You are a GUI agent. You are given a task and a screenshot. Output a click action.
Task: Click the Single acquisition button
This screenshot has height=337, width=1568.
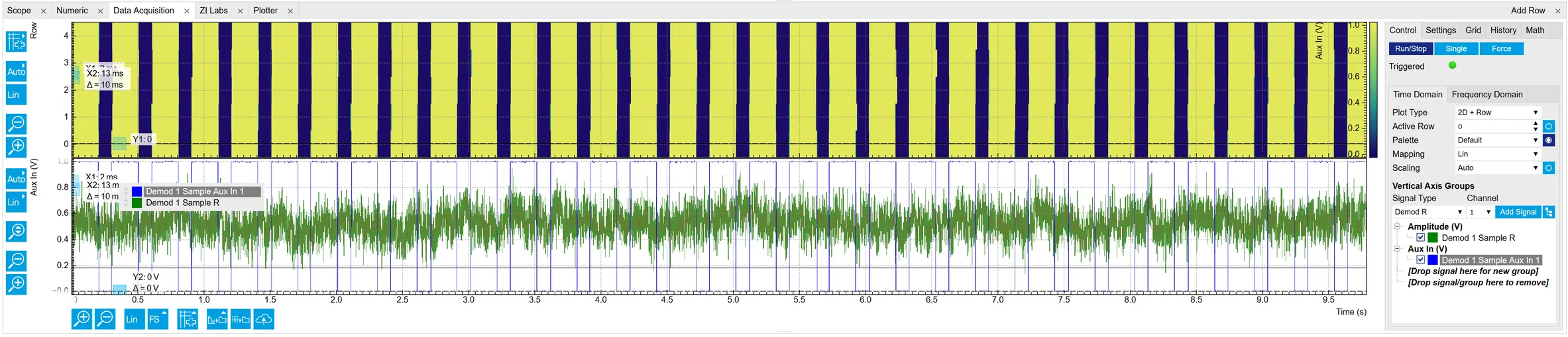click(x=1456, y=49)
